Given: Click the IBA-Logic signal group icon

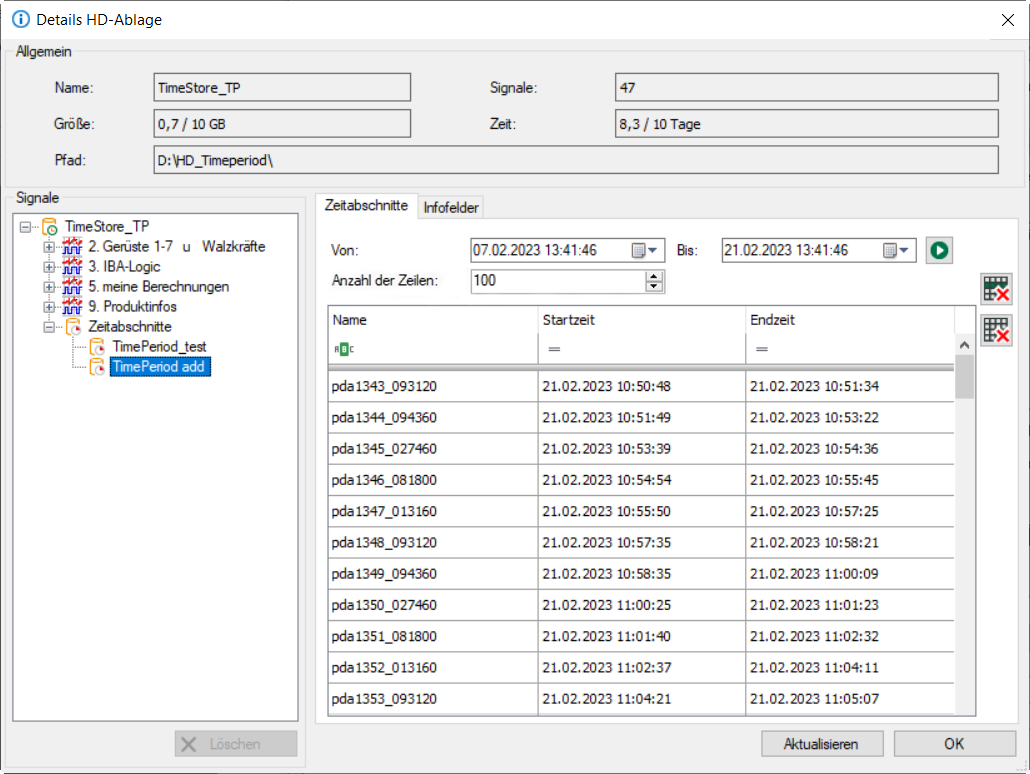Looking at the screenshot, I should pos(72,267).
